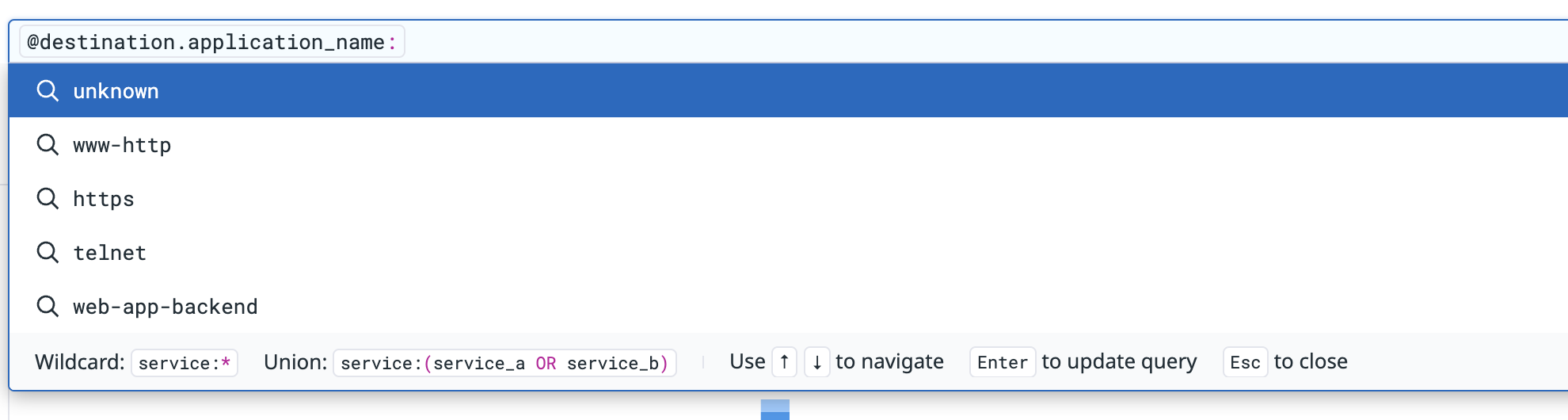
Task: Click the service union example snippet
Action: [504, 363]
